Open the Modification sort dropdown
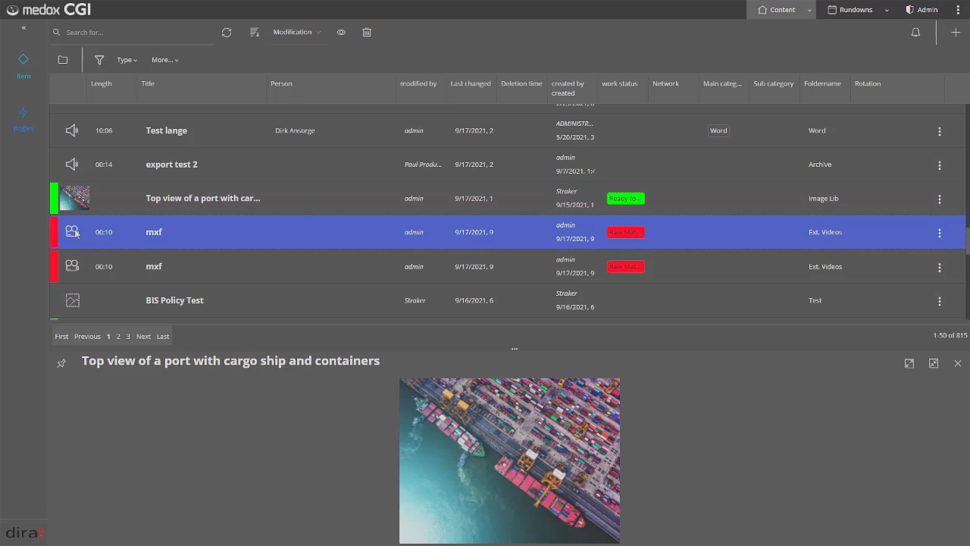The height and width of the screenshot is (546, 970). click(x=297, y=32)
